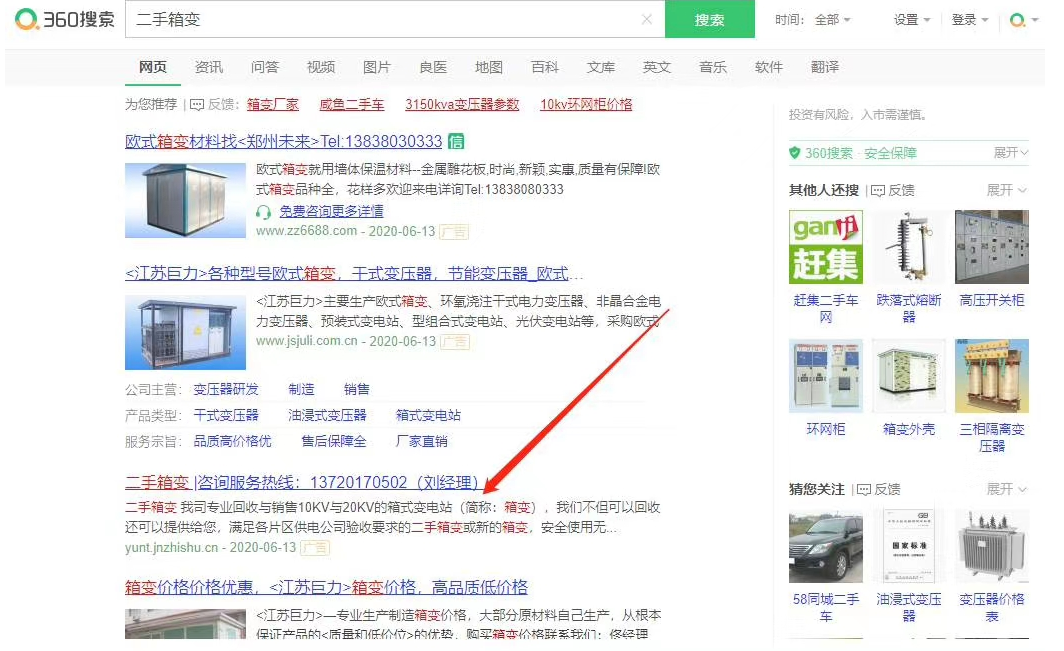
Task: Open the 箱变外壳 thumbnail
Action: tap(909, 375)
